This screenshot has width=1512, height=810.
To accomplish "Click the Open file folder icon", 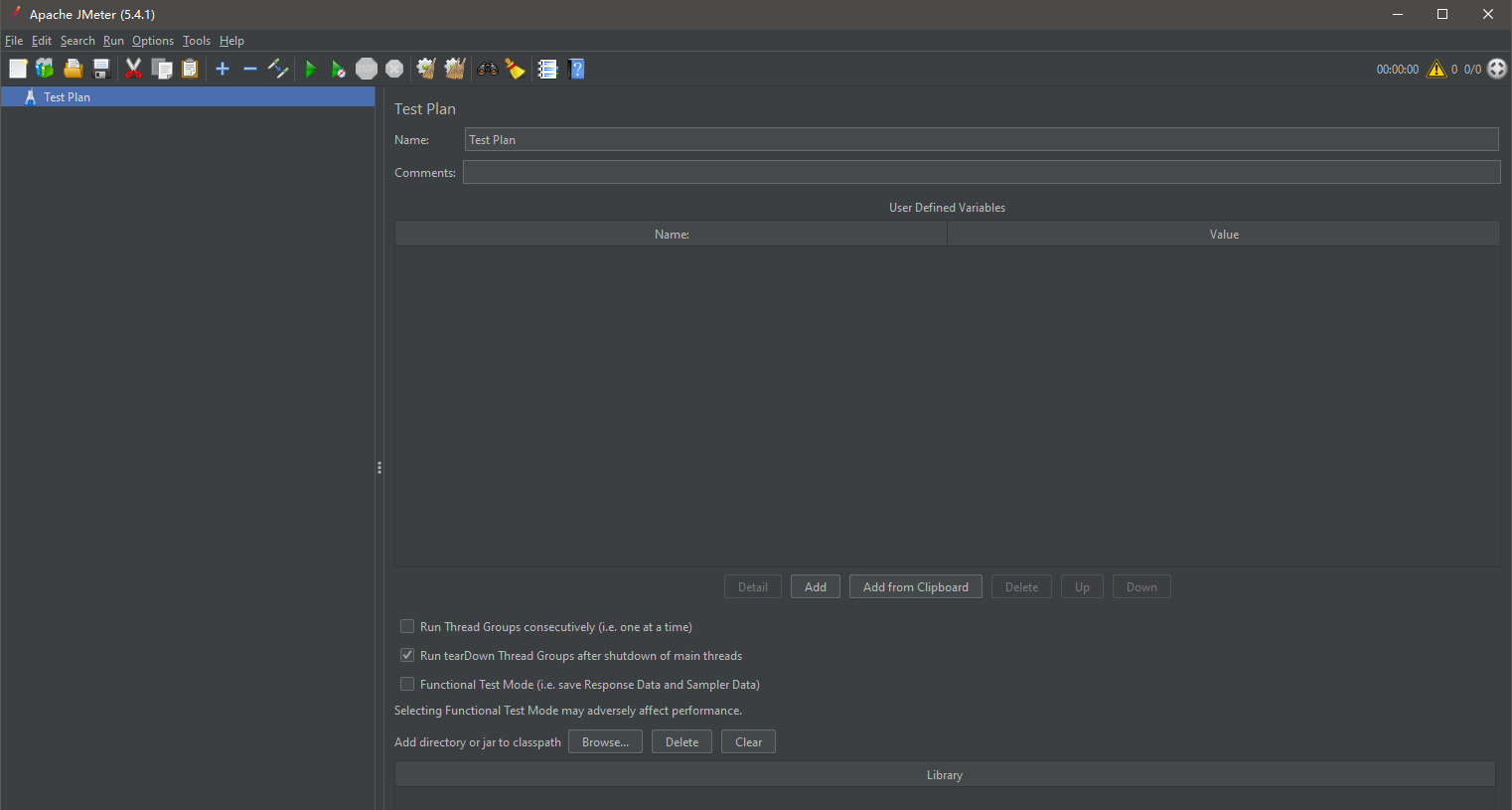I will click(x=73, y=69).
